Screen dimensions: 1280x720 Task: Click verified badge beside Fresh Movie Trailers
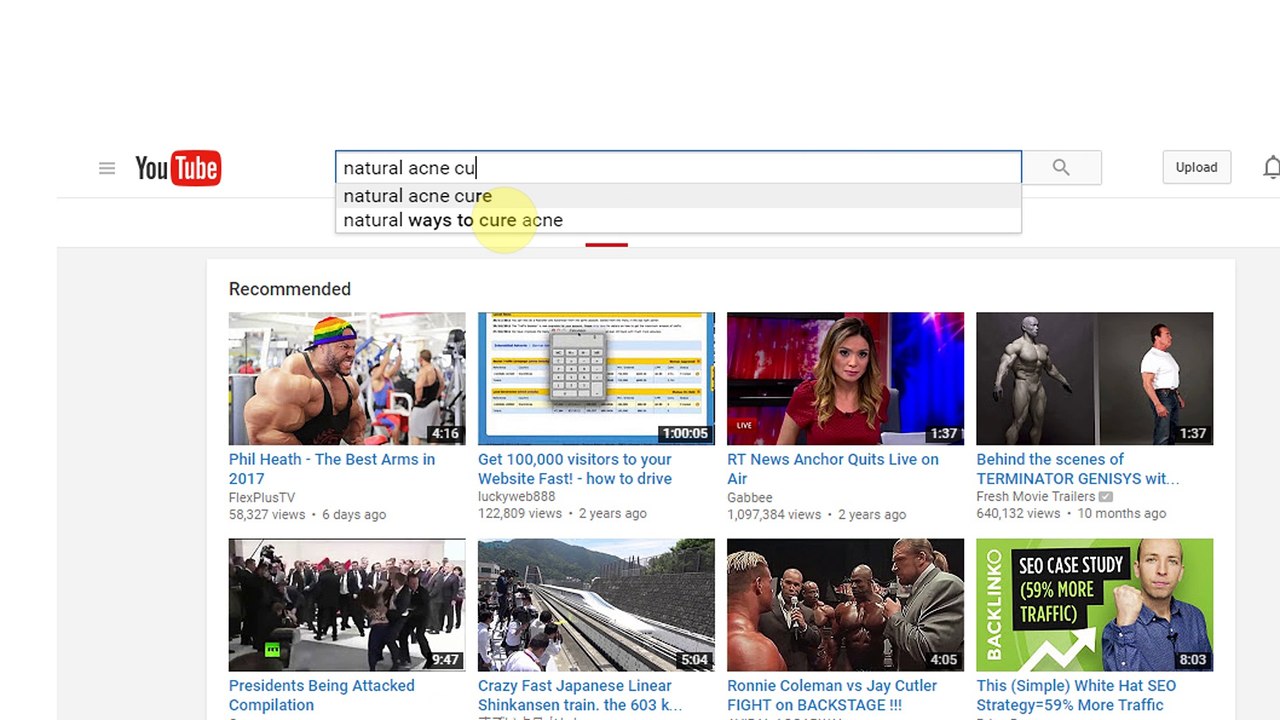click(x=1106, y=496)
